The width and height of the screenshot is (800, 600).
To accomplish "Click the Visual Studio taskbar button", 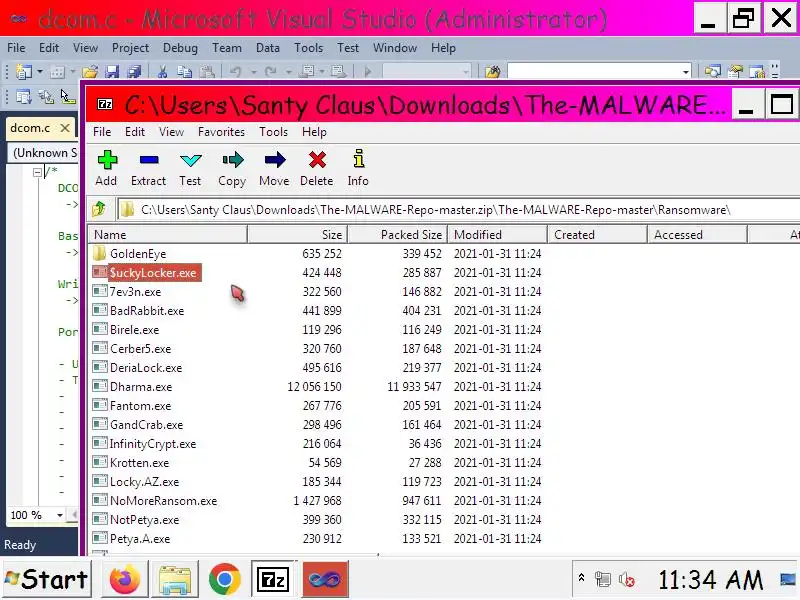I will click(325, 580).
